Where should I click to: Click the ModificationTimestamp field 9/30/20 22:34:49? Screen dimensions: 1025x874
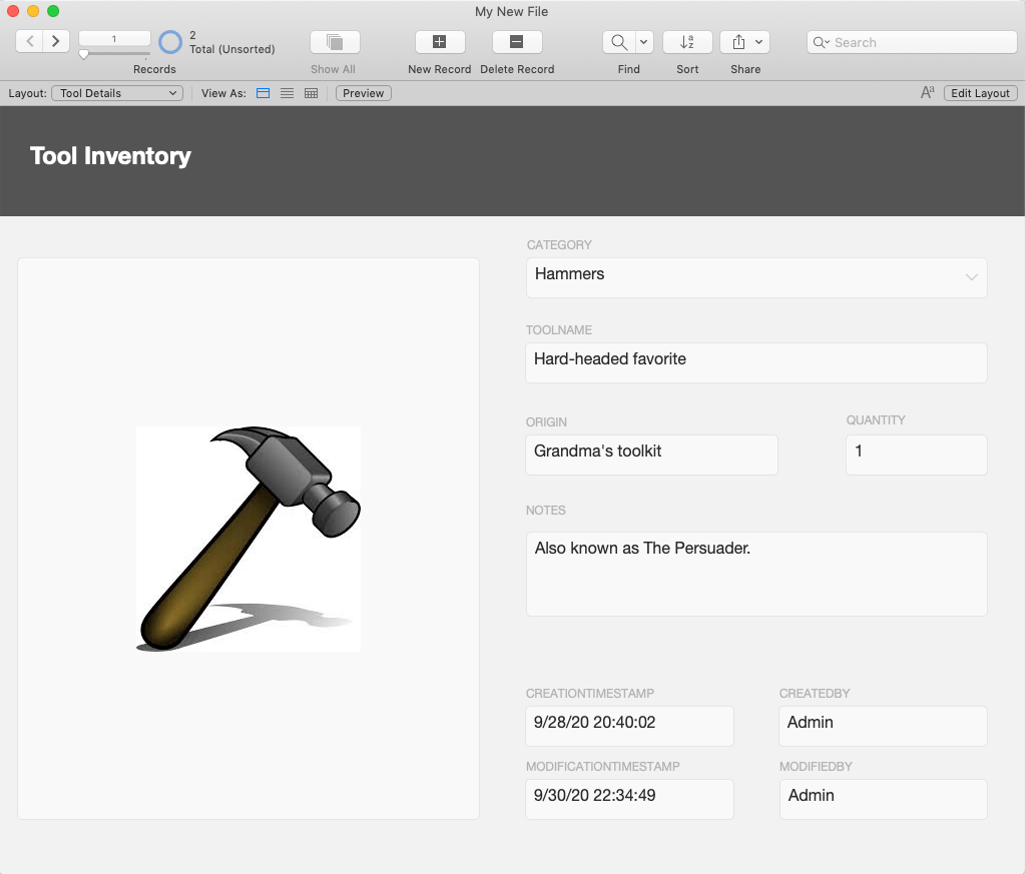(x=630, y=799)
